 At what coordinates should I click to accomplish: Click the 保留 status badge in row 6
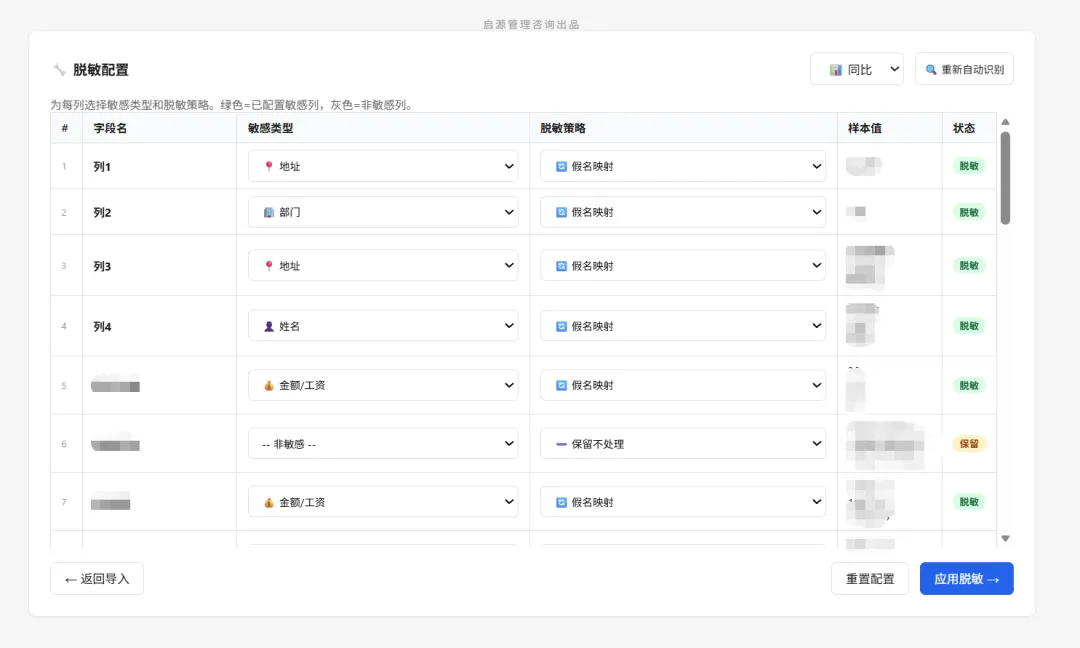click(969, 444)
